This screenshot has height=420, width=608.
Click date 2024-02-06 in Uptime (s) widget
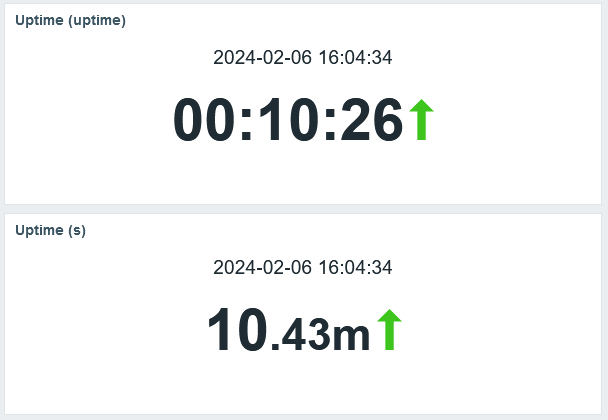pyautogui.click(x=261, y=267)
